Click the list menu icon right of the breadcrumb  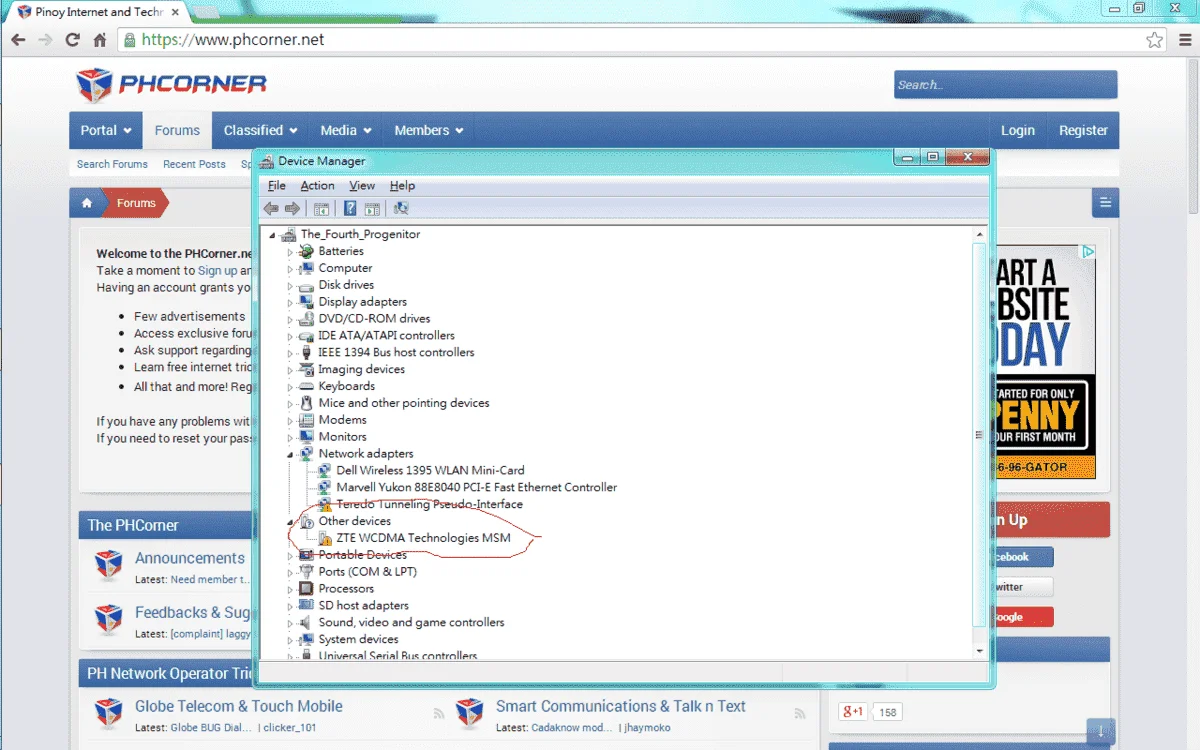tap(1105, 203)
